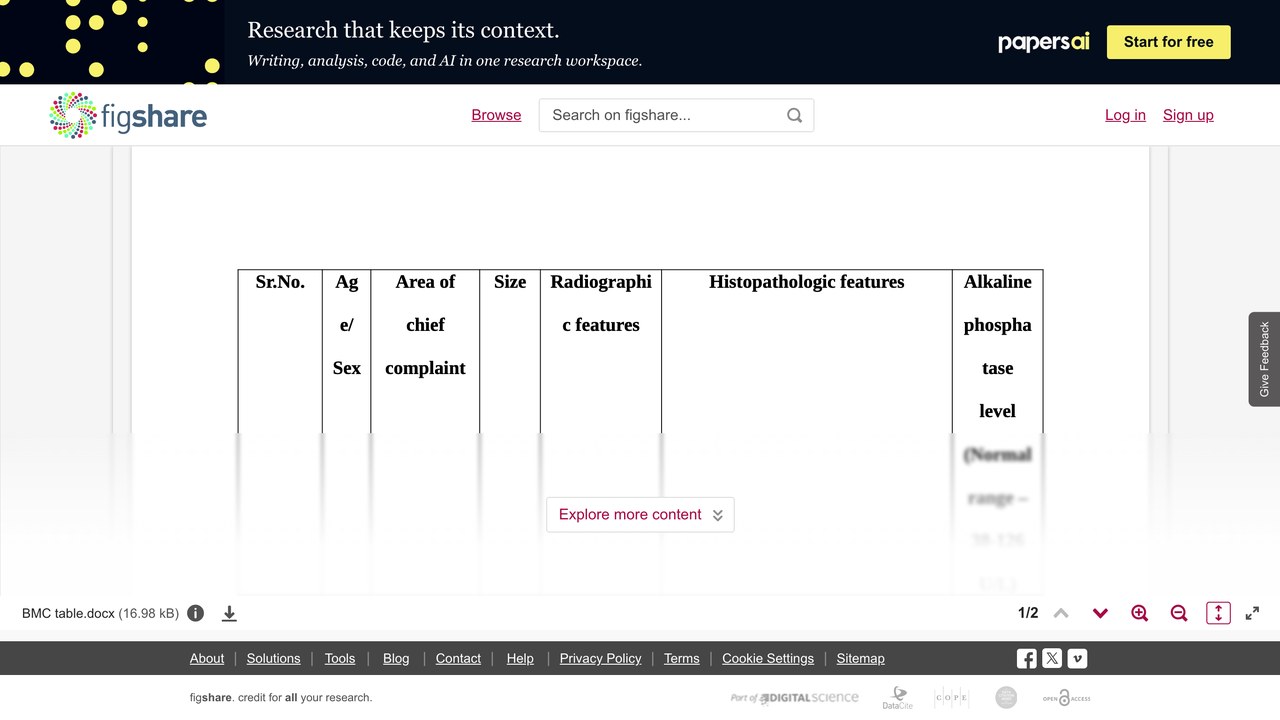Open the COPE logo link
Image resolution: width=1280 pixels, height=720 pixels.
pos(951,698)
